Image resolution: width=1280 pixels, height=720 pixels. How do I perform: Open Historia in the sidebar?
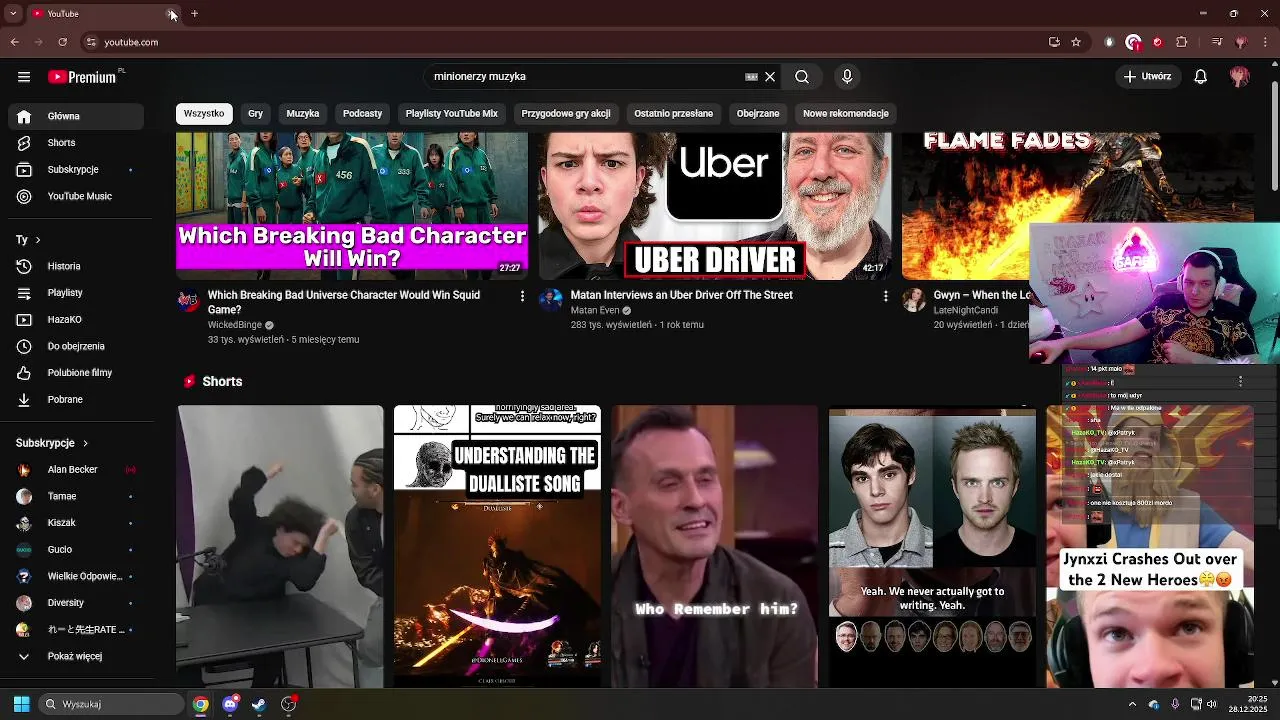point(76,266)
